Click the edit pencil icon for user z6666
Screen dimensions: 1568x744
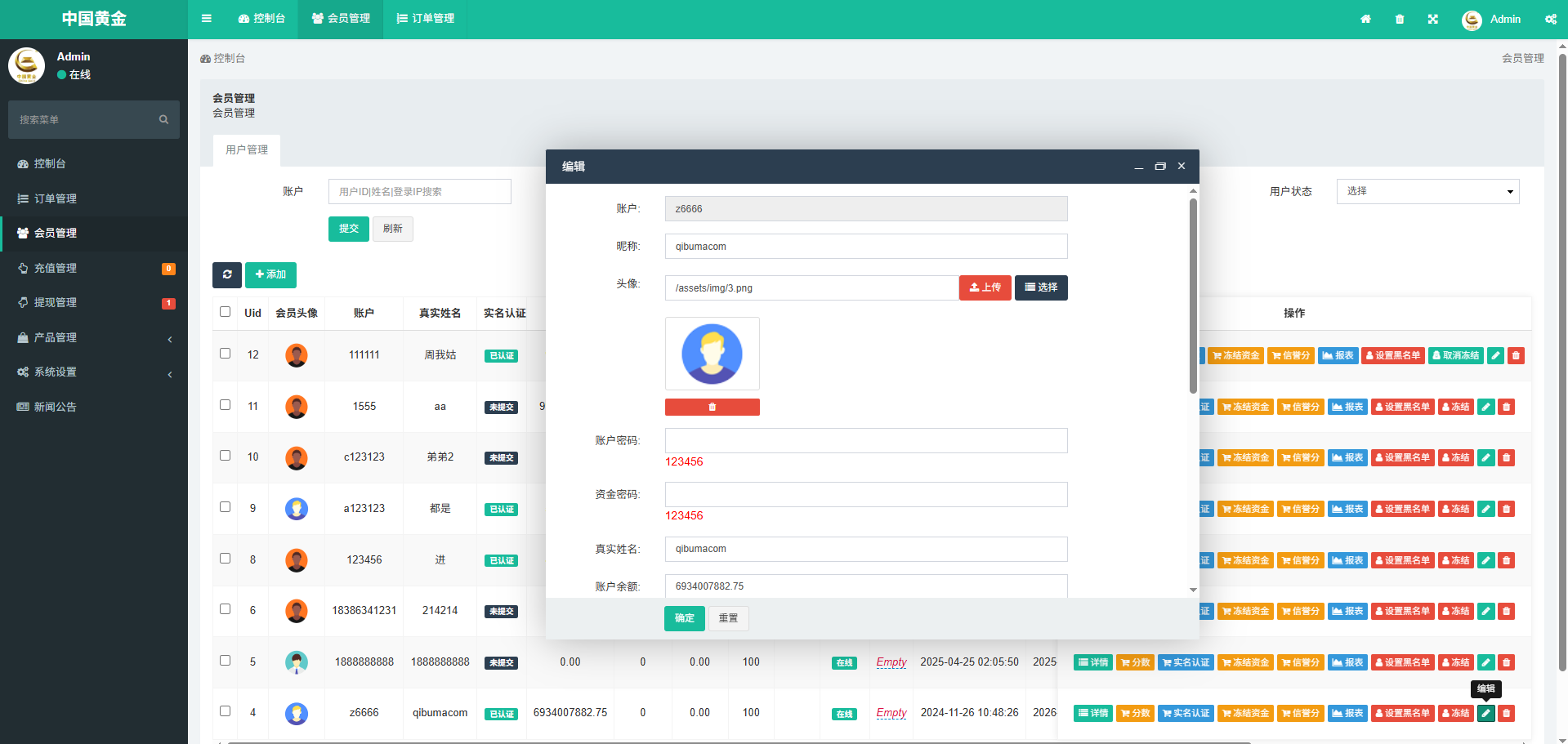coord(1486,713)
